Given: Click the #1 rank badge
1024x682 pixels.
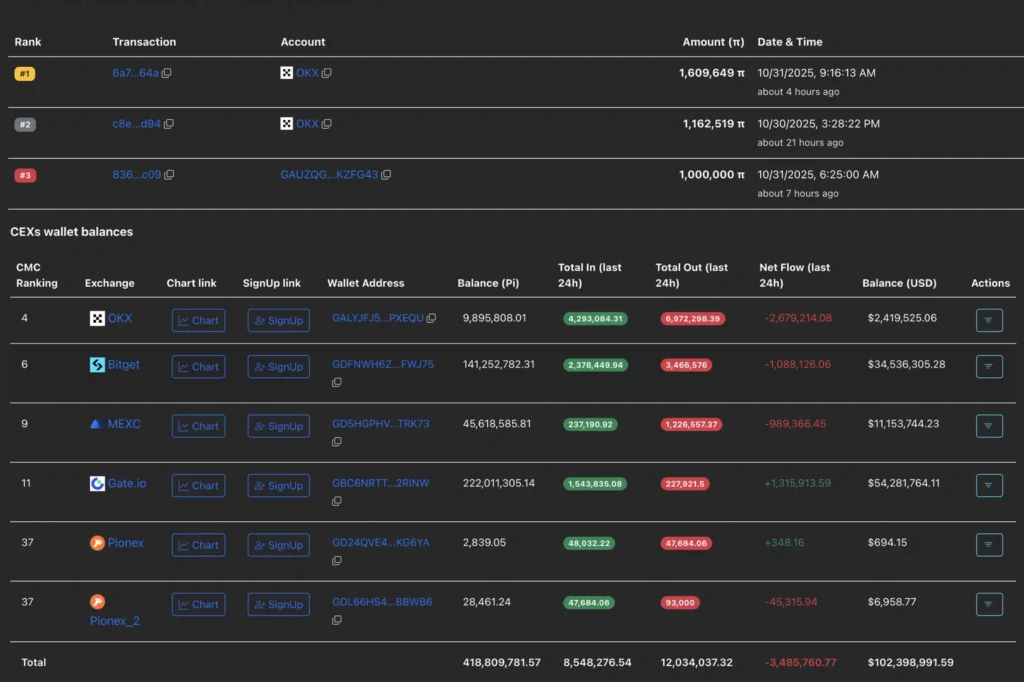Looking at the screenshot, I should [x=24, y=73].
